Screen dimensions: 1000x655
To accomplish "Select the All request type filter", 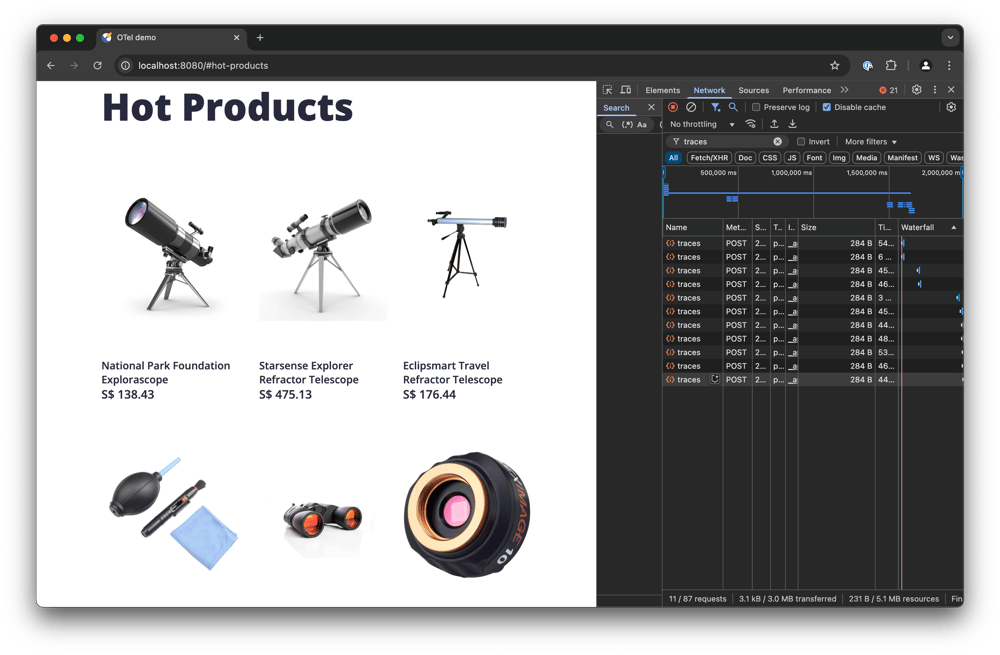I will click(x=673, y=158).
